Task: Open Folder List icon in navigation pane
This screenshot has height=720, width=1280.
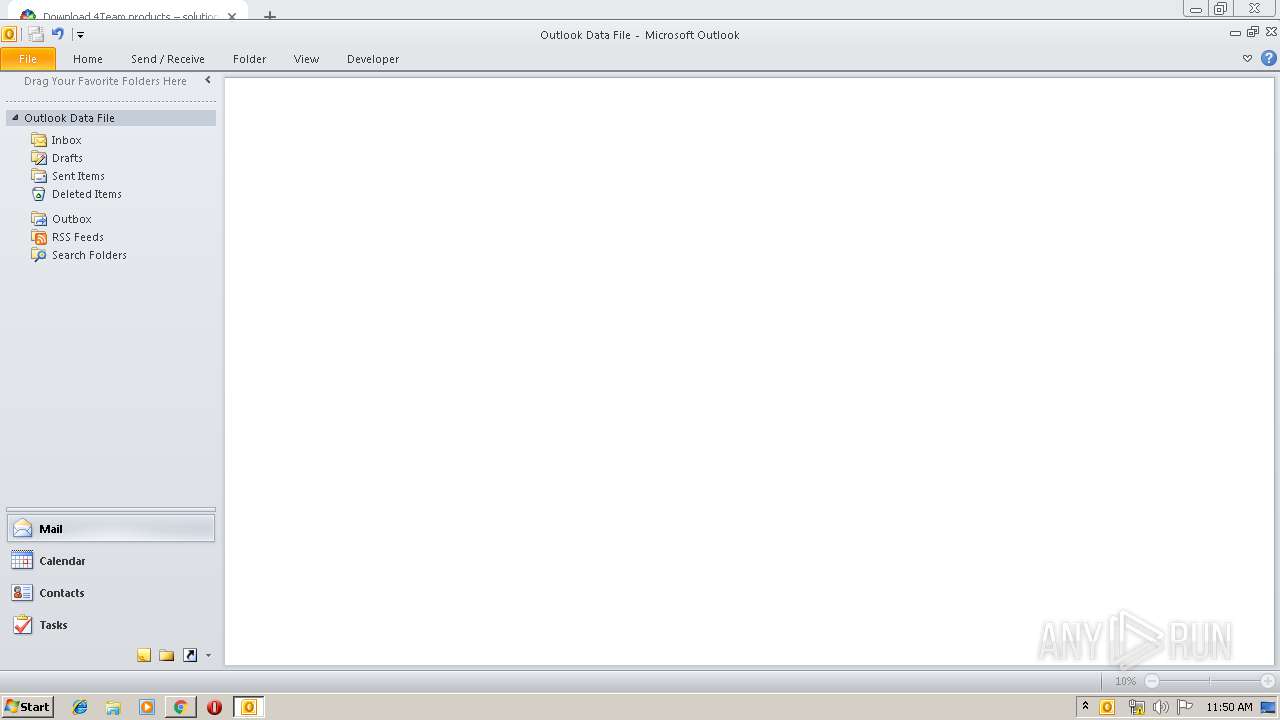Action: (x=167, y=656)
